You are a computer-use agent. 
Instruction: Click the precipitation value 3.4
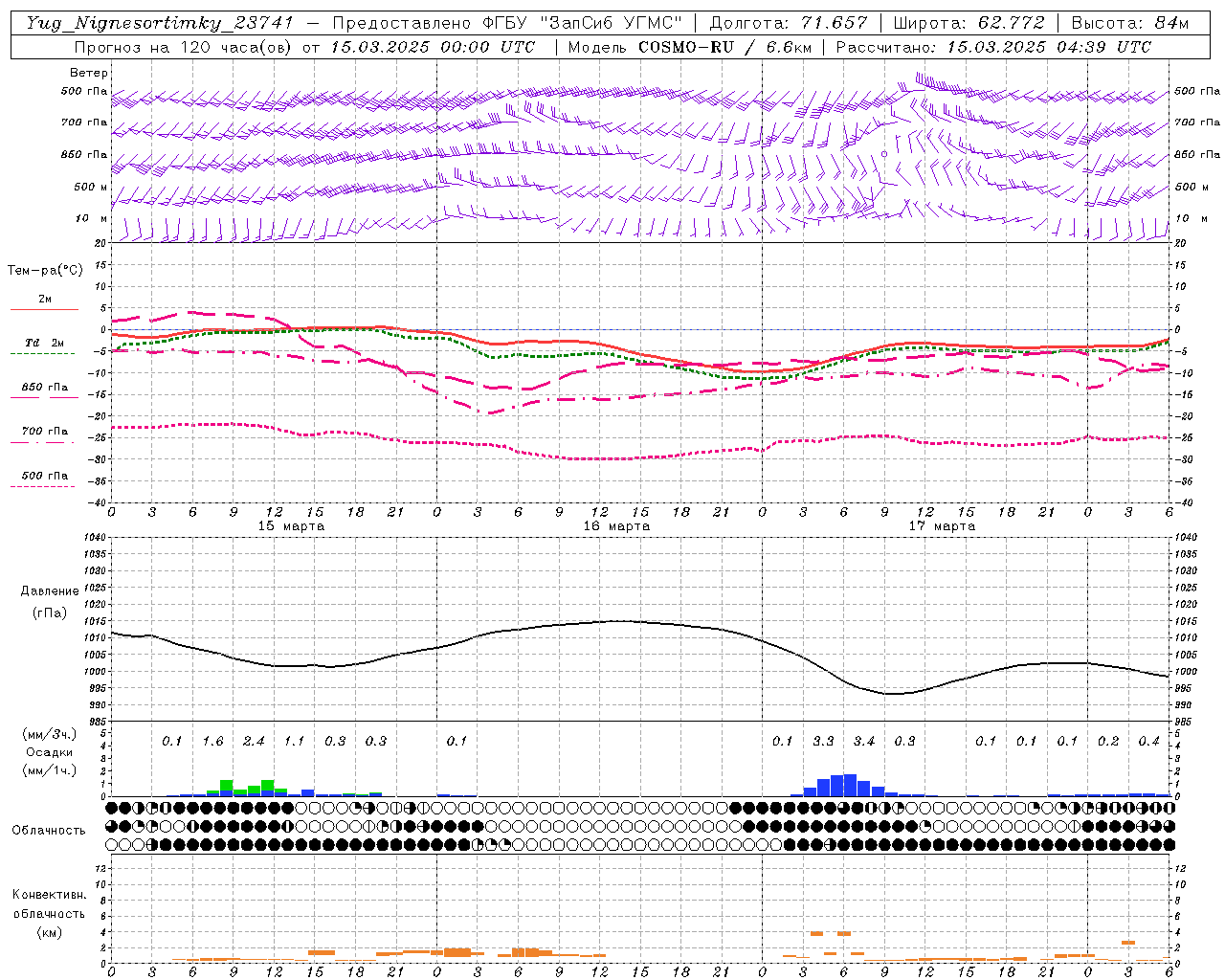[864, 742]
